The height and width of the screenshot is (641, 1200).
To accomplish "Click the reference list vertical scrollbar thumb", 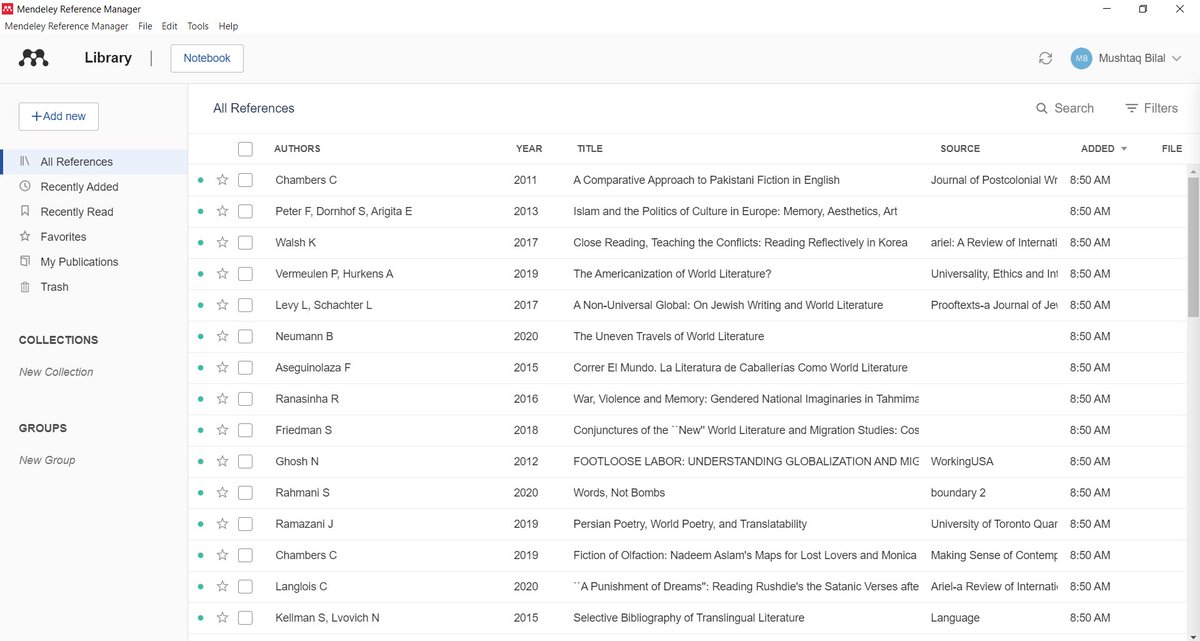I will (1193, 248).
